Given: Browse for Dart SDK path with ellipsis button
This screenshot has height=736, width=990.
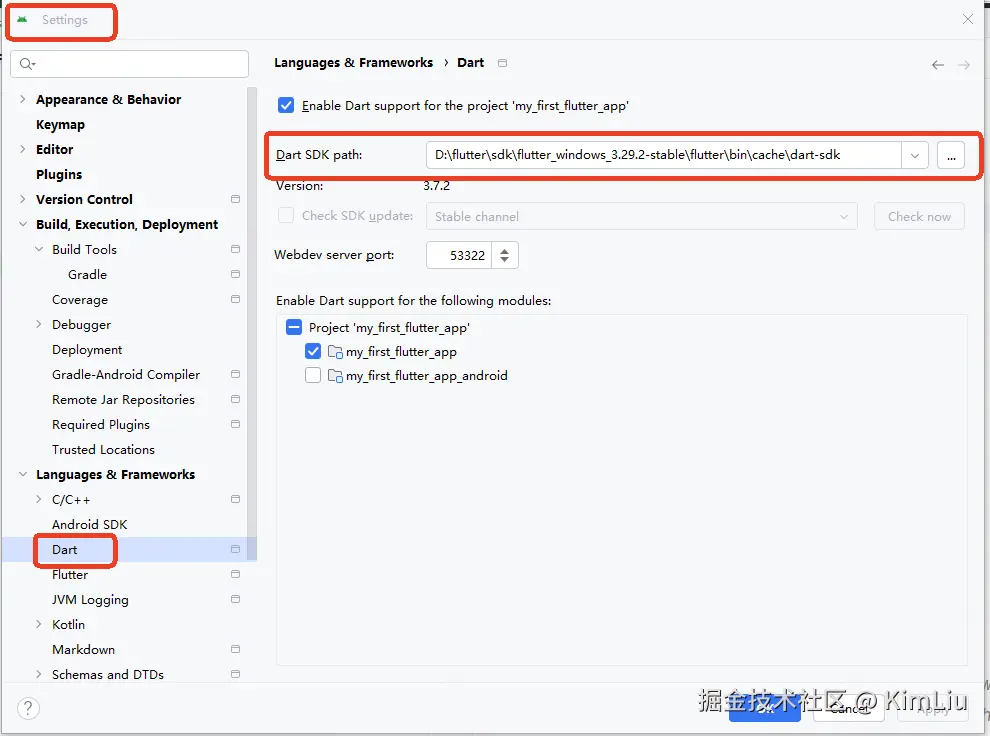Looking at the screenshot, I should click(951, 155).
